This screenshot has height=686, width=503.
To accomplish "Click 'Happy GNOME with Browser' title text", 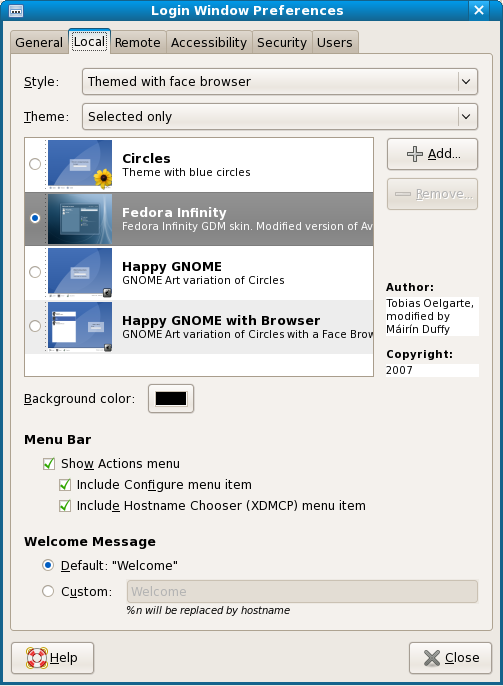I will point(221,320).
